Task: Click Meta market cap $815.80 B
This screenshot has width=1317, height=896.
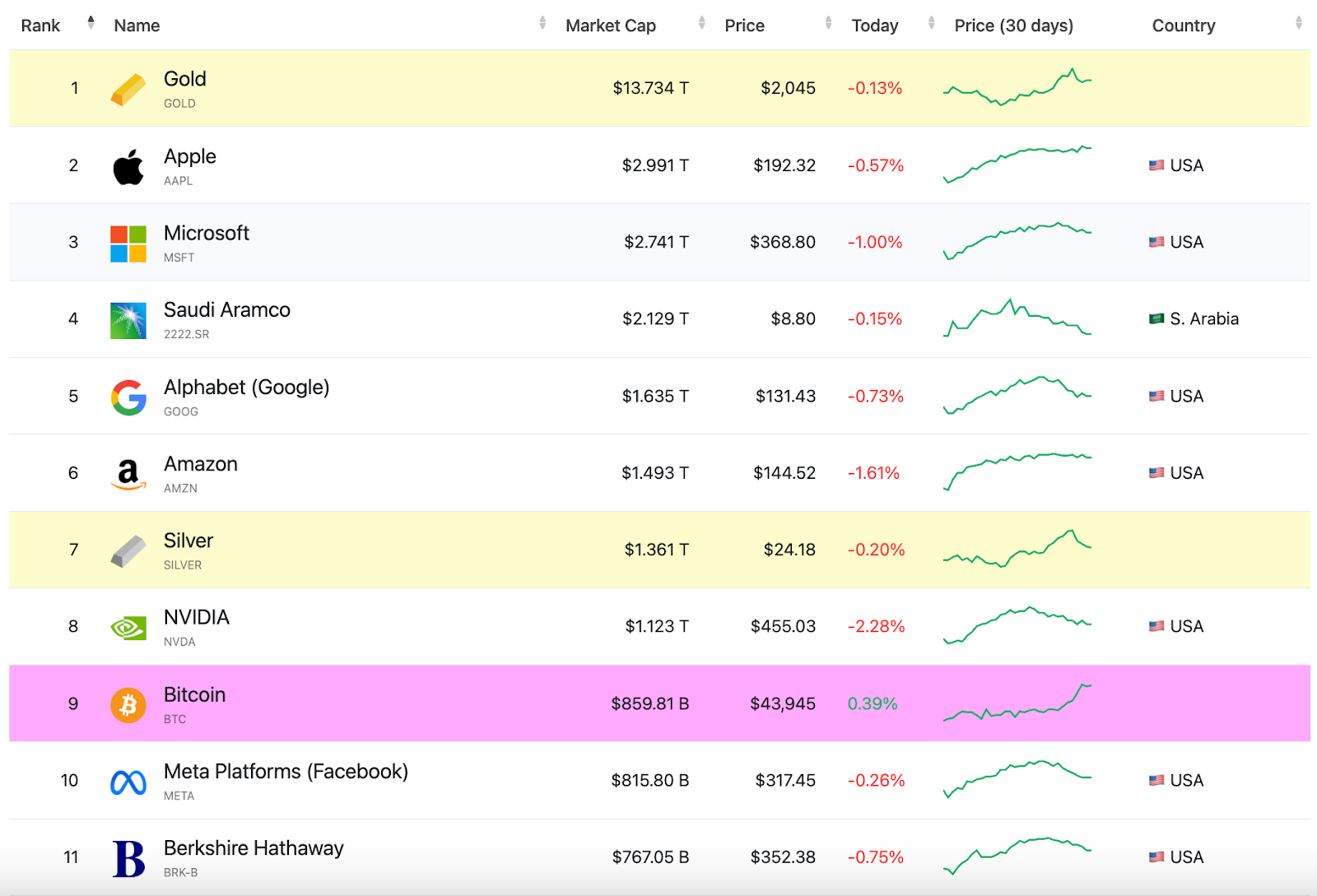Action: (650, 780)
